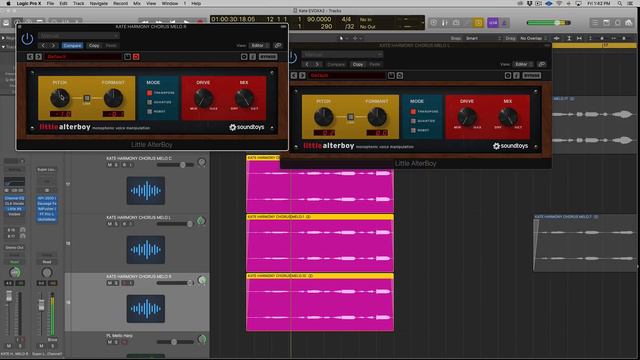The image size is (640, 360).
Task: Click Copy in MELO R plugin window
Action: coord(94,45)
